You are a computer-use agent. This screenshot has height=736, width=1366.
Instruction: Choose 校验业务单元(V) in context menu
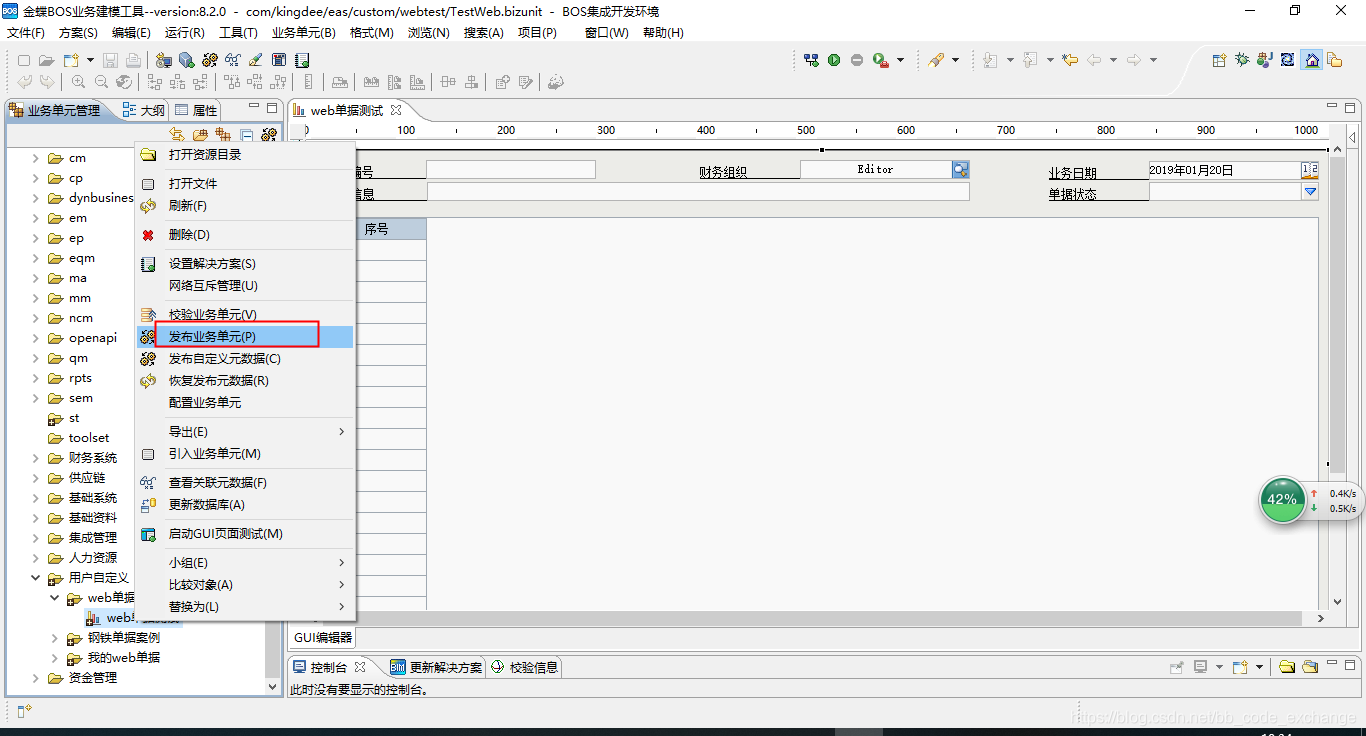coord(245,315)
